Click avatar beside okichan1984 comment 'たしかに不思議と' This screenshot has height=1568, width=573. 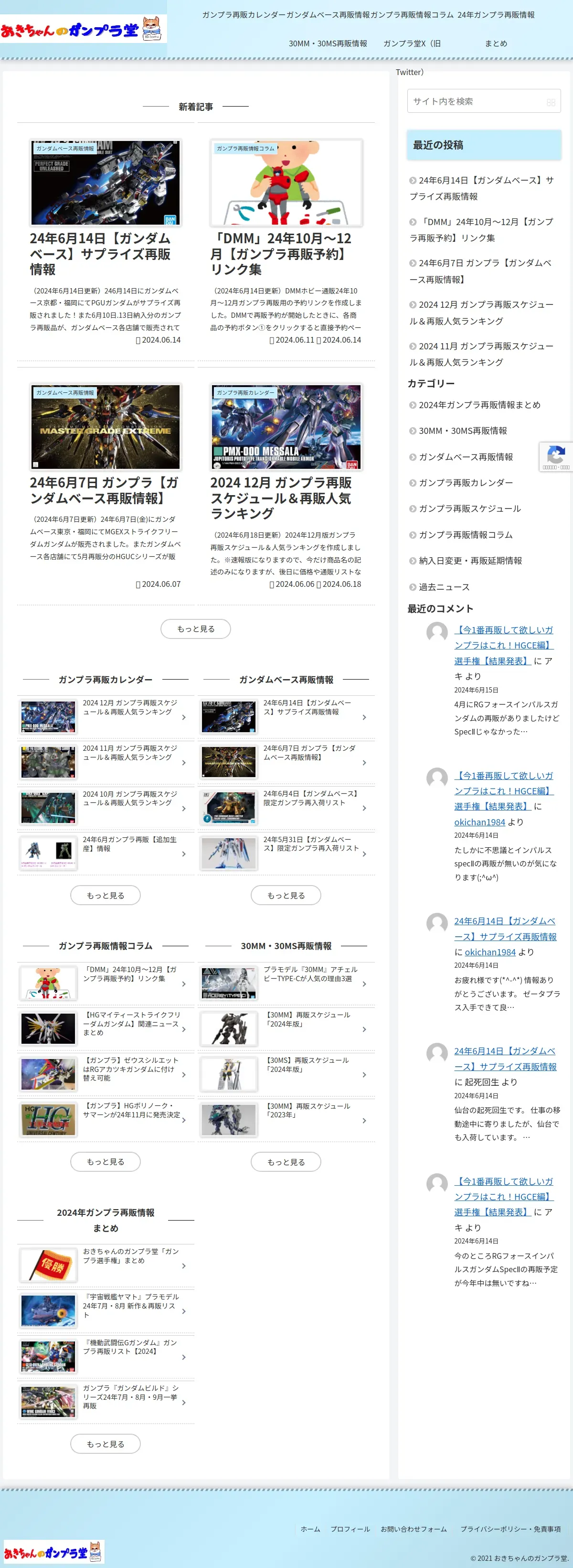tap(437, 777)
